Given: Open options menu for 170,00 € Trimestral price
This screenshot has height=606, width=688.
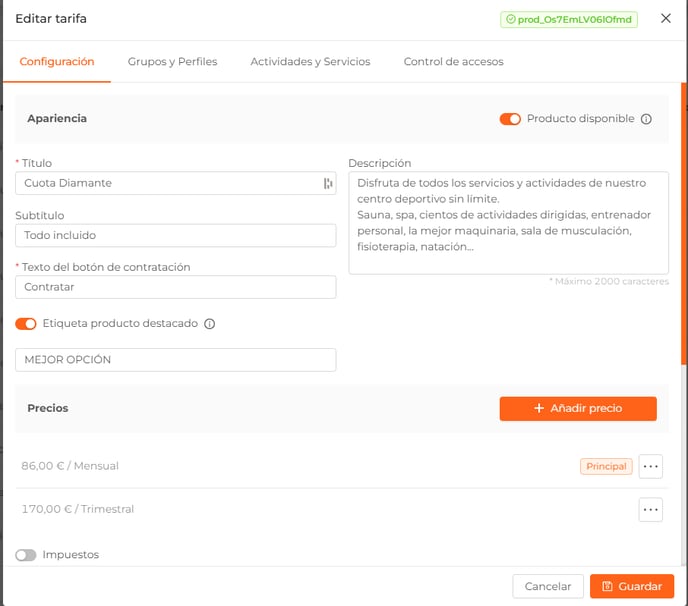Looking at the screenshot, I should pyautogui.click(x=650, y=509).
